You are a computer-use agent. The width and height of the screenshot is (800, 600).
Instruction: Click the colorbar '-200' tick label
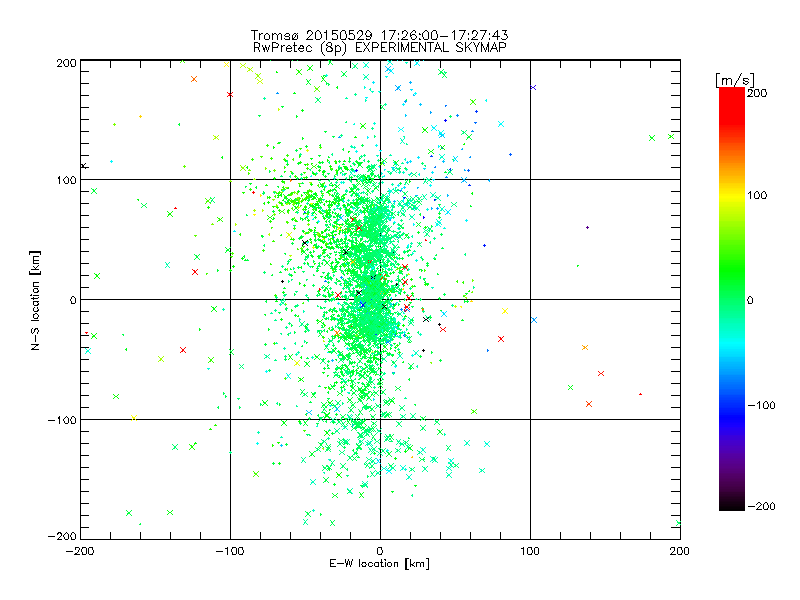tap(761, 507)
